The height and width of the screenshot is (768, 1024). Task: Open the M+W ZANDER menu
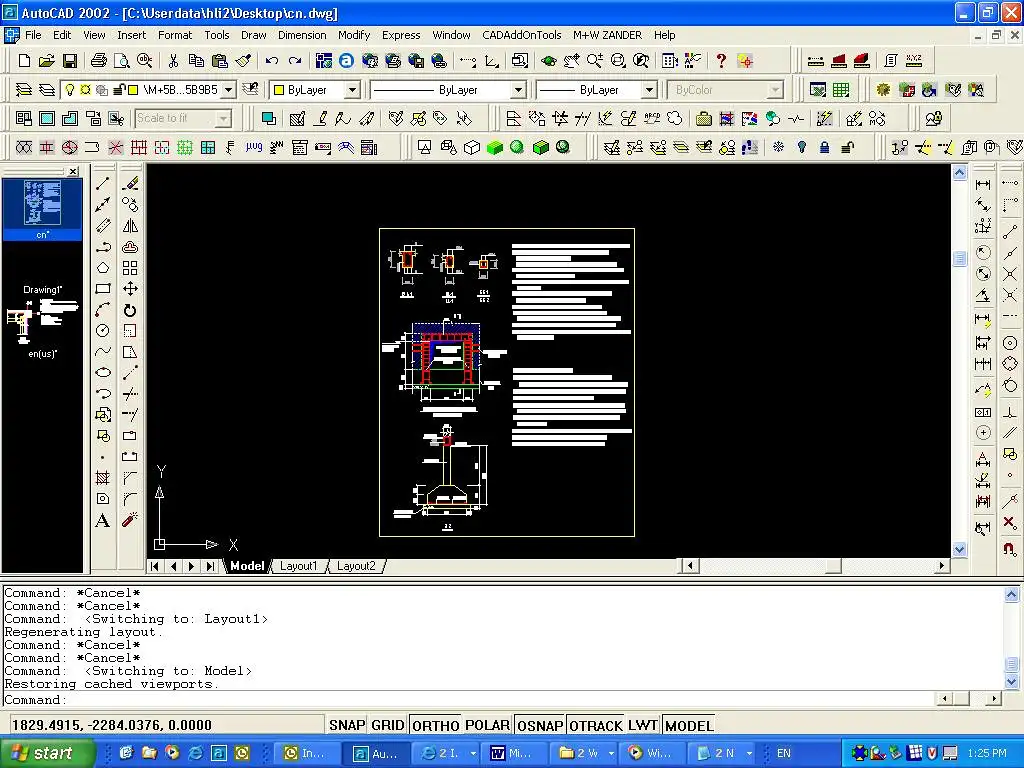607,35
